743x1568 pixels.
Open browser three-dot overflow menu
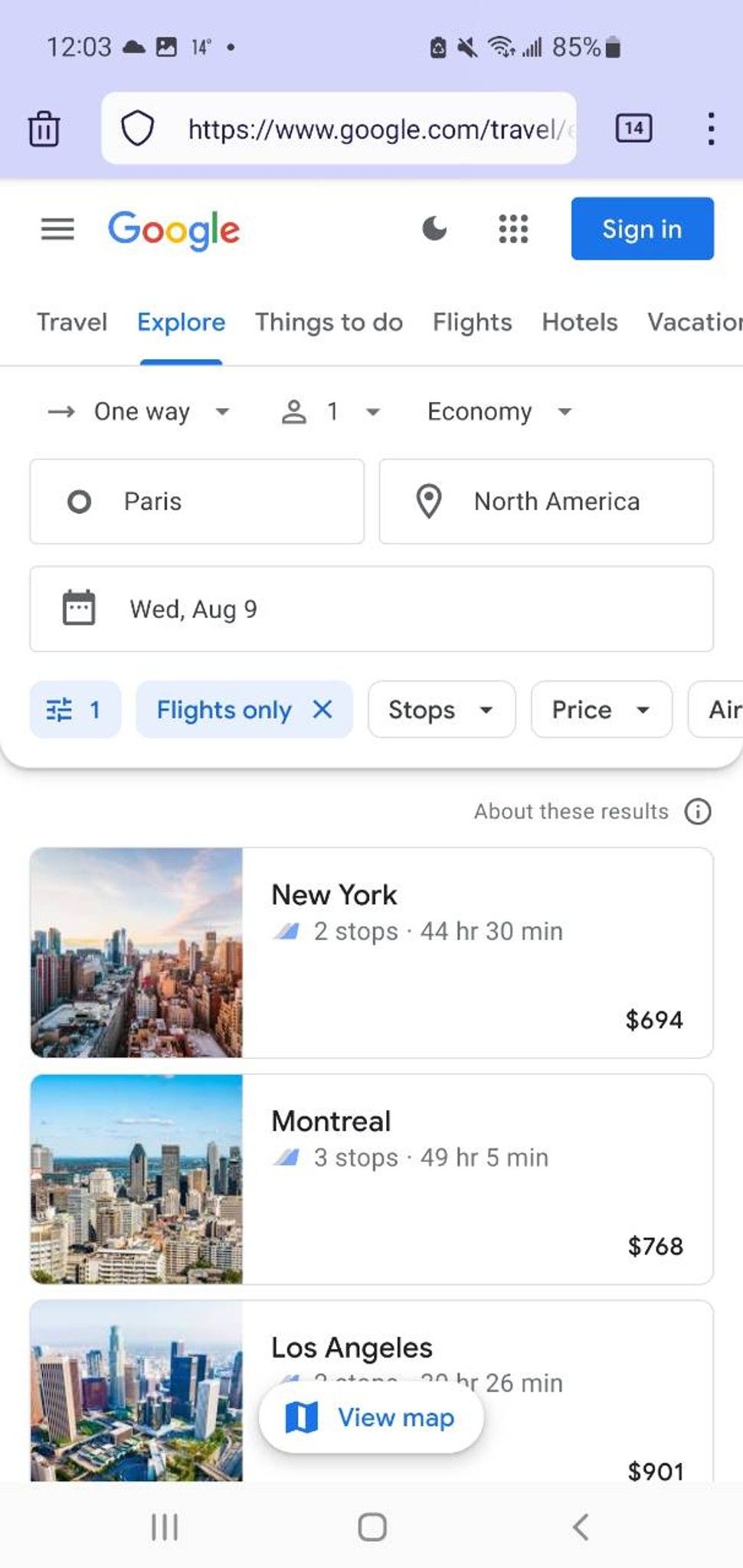(x=712, y=129)
